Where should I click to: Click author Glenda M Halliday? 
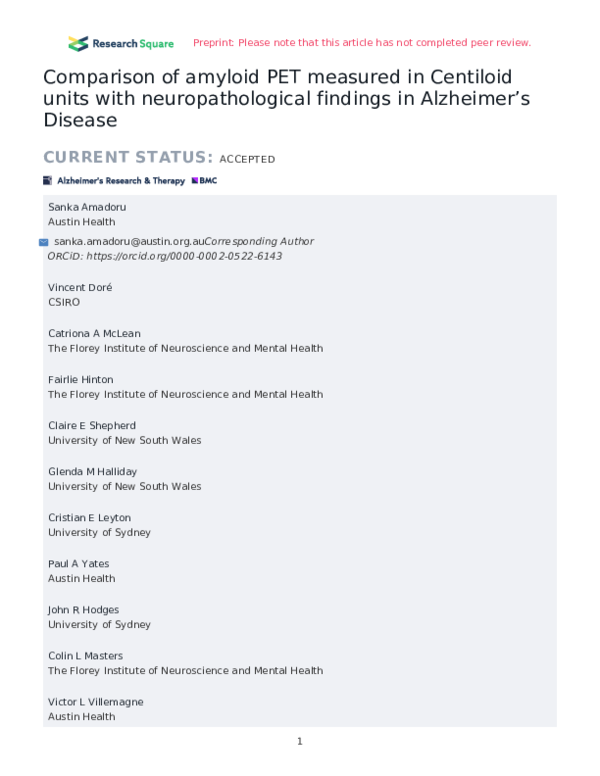coord(93,471)
